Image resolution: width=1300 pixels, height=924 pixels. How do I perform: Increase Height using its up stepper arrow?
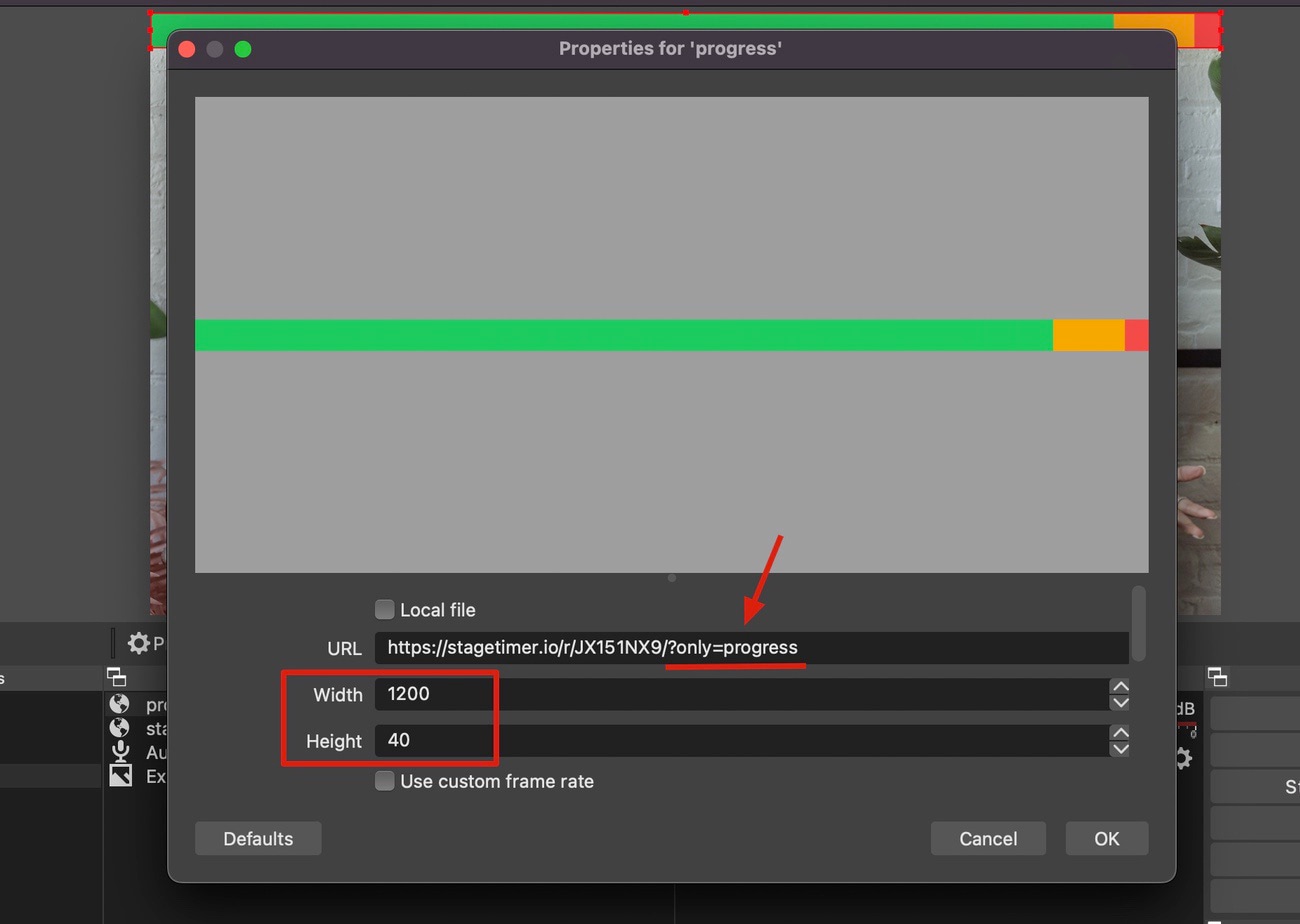[1120, 732]
